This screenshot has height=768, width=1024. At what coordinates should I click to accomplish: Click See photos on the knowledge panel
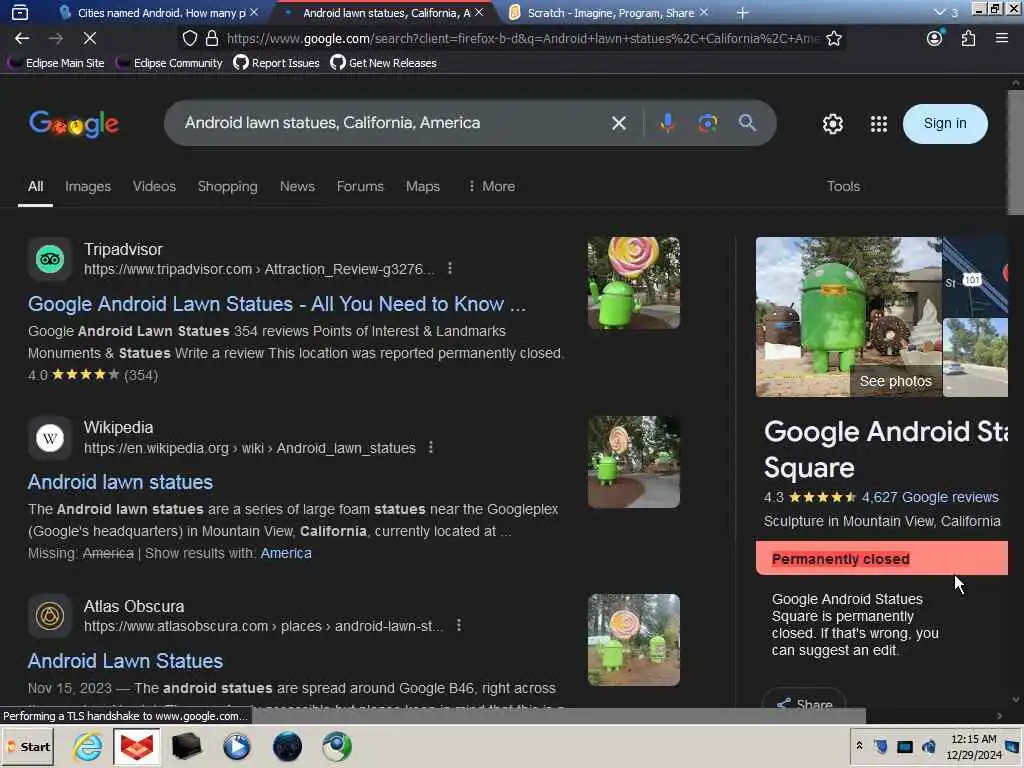(895, 381)
